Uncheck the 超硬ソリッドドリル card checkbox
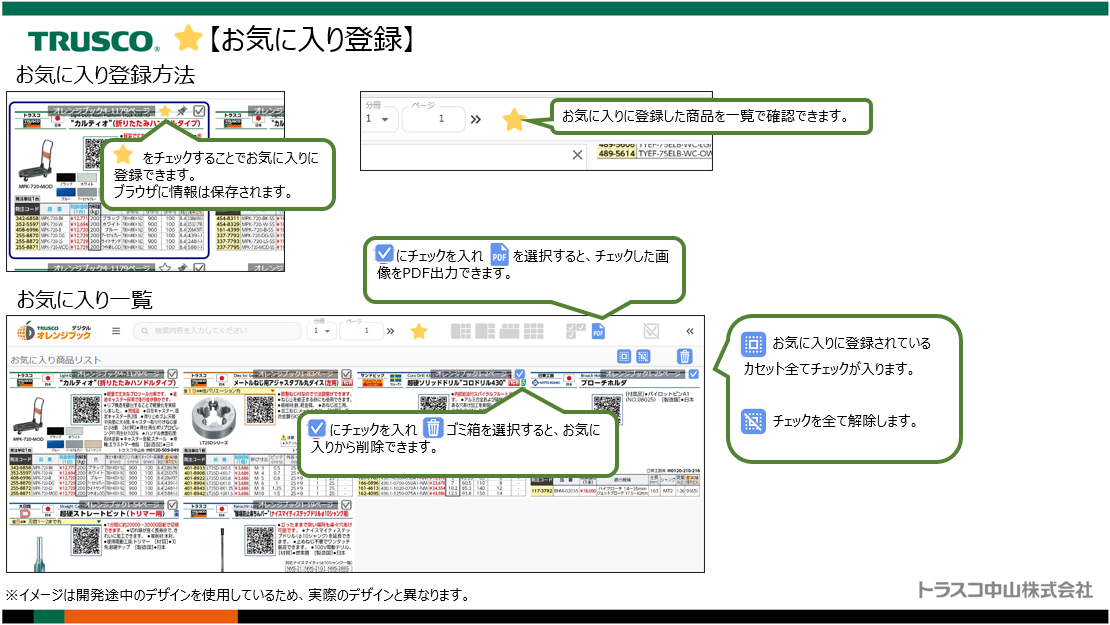 click(520, 374)
